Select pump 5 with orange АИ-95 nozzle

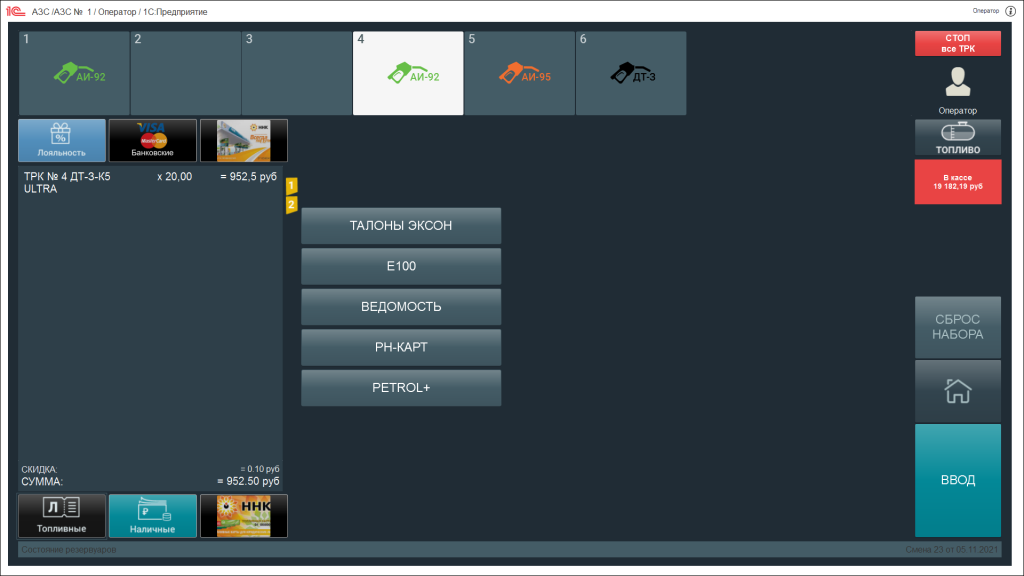519,74
